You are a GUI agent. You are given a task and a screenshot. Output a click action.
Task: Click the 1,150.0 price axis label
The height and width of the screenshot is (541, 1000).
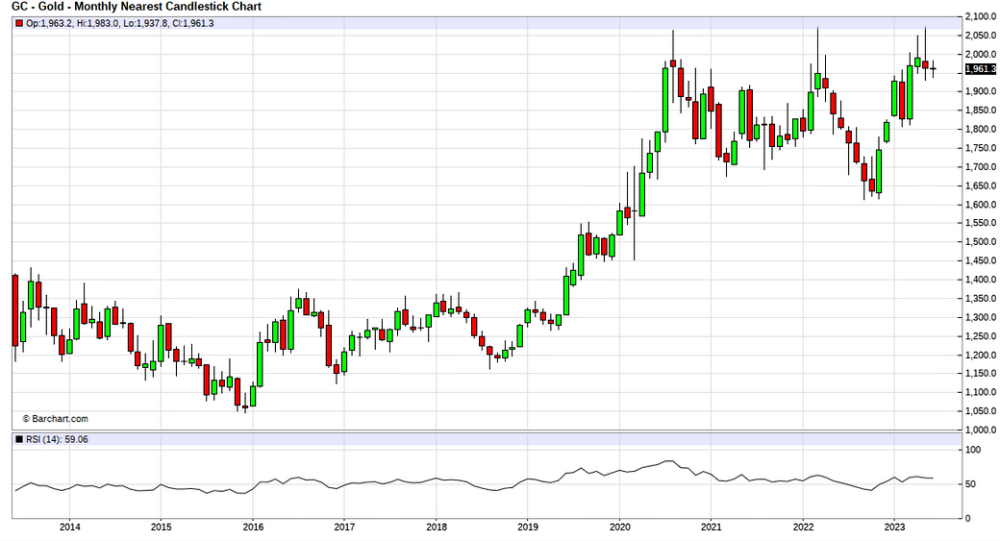click(x=980, y=373)
